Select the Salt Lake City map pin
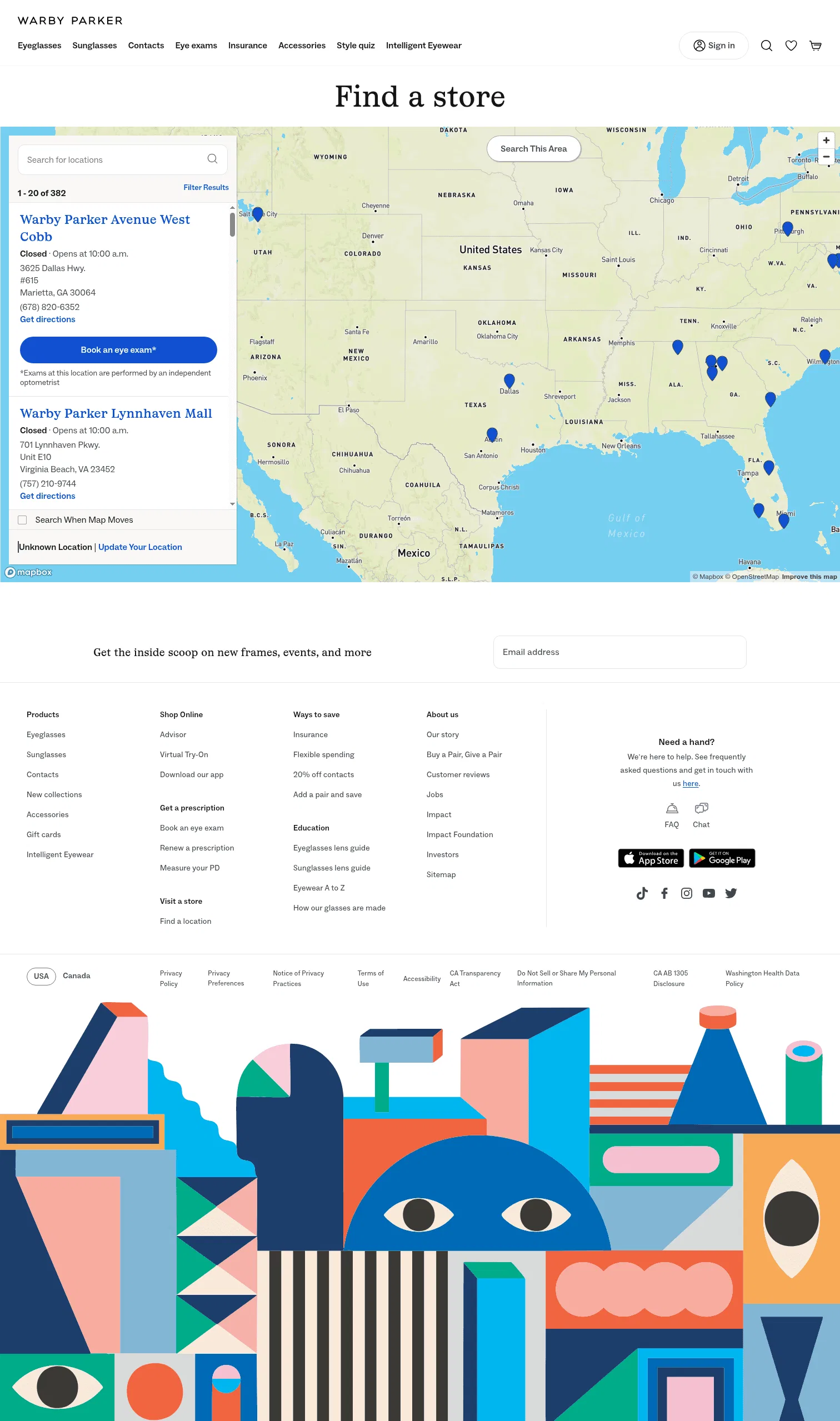840x1421 pixels. tap(258, 214)
